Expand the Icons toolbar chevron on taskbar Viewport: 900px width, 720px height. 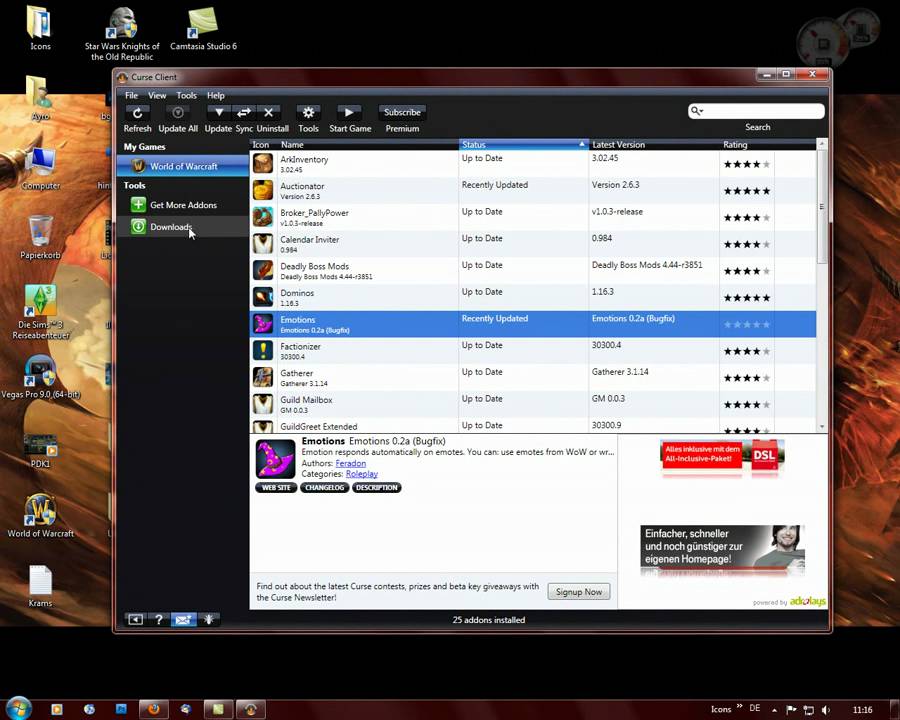[739, 706]
